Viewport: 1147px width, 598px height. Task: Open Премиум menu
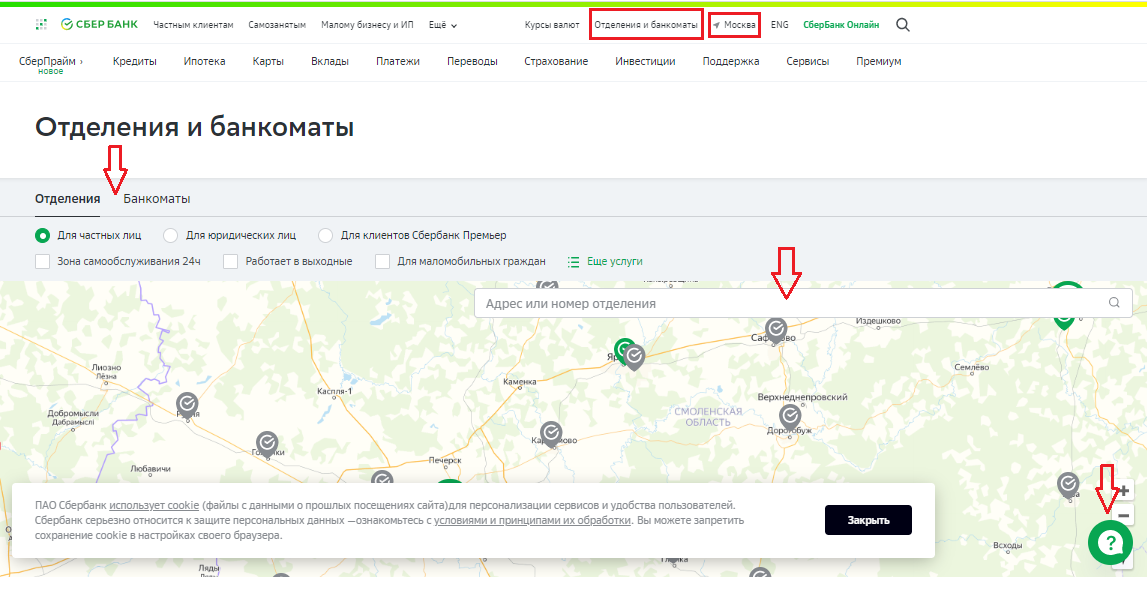click(879, 61)
